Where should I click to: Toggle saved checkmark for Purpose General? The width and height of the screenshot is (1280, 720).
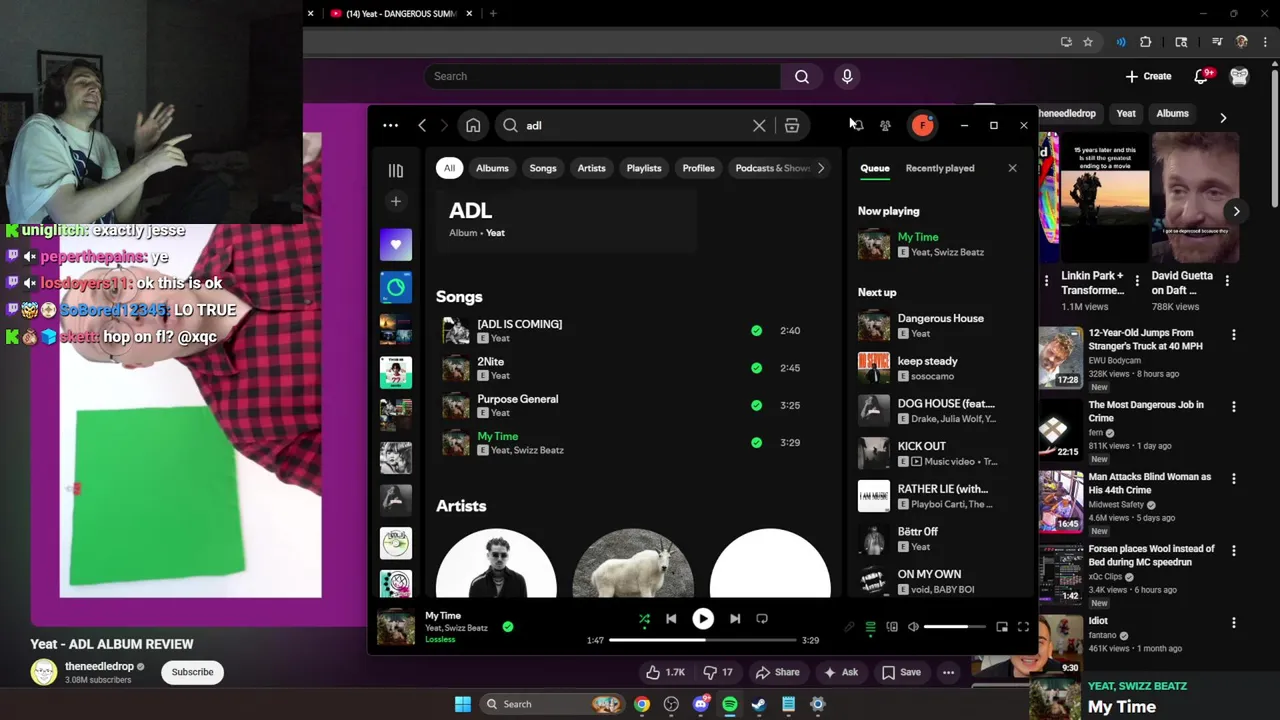tap(756, 405)
